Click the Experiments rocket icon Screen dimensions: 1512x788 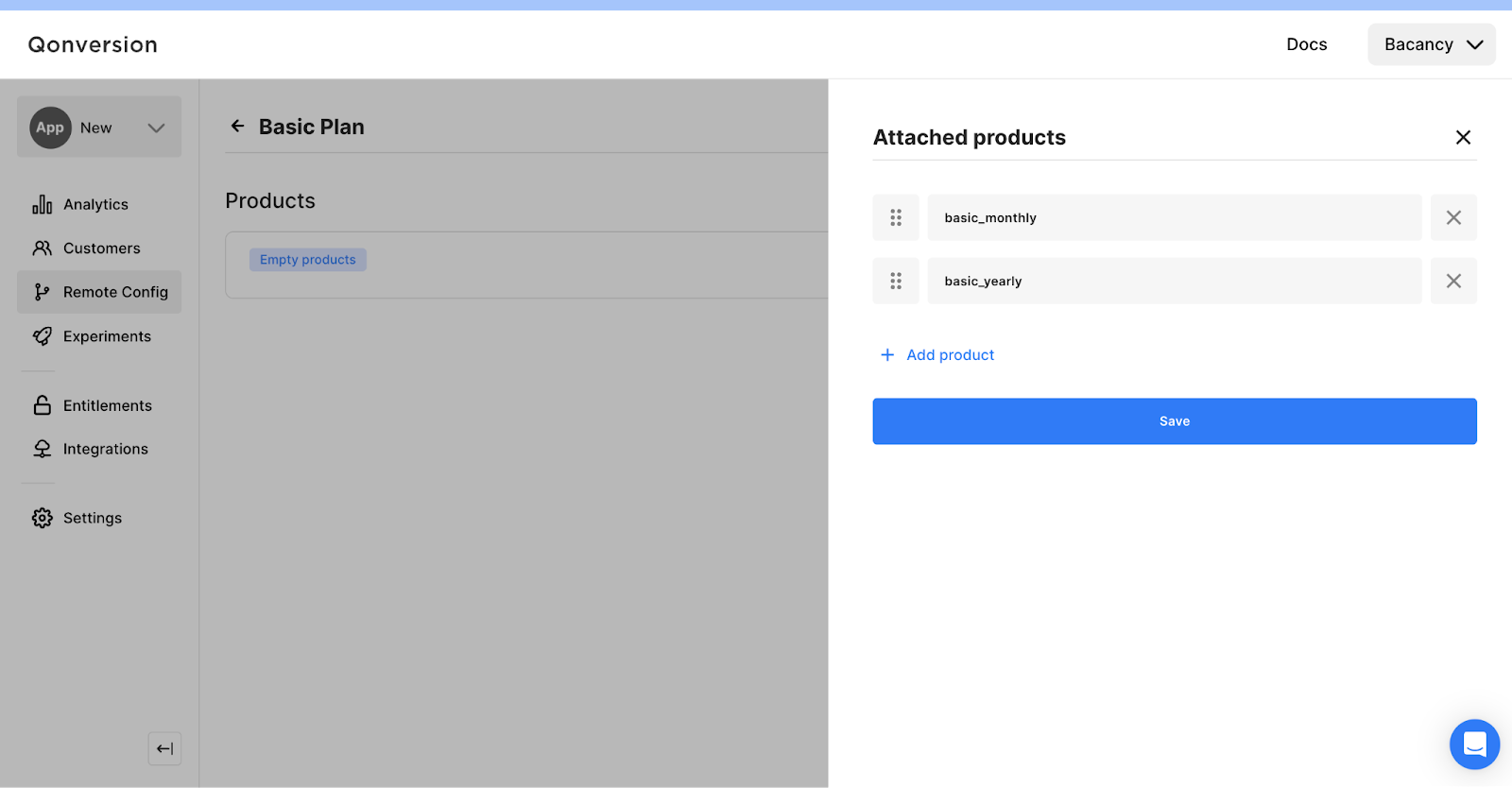pos(42,336)
